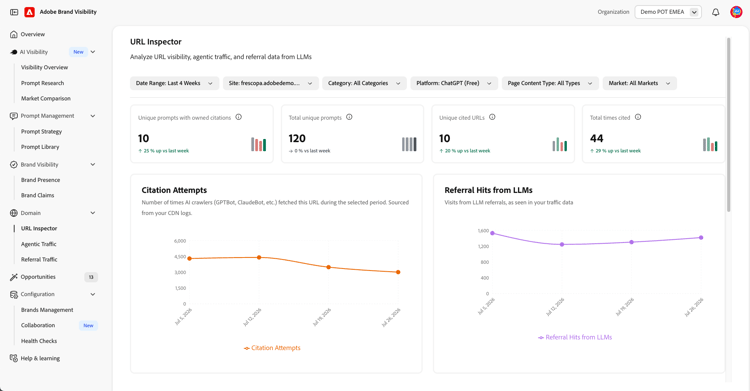750x391 pixels.
Task: Open Prompt Strategy page
Action: tap(41, 132)
